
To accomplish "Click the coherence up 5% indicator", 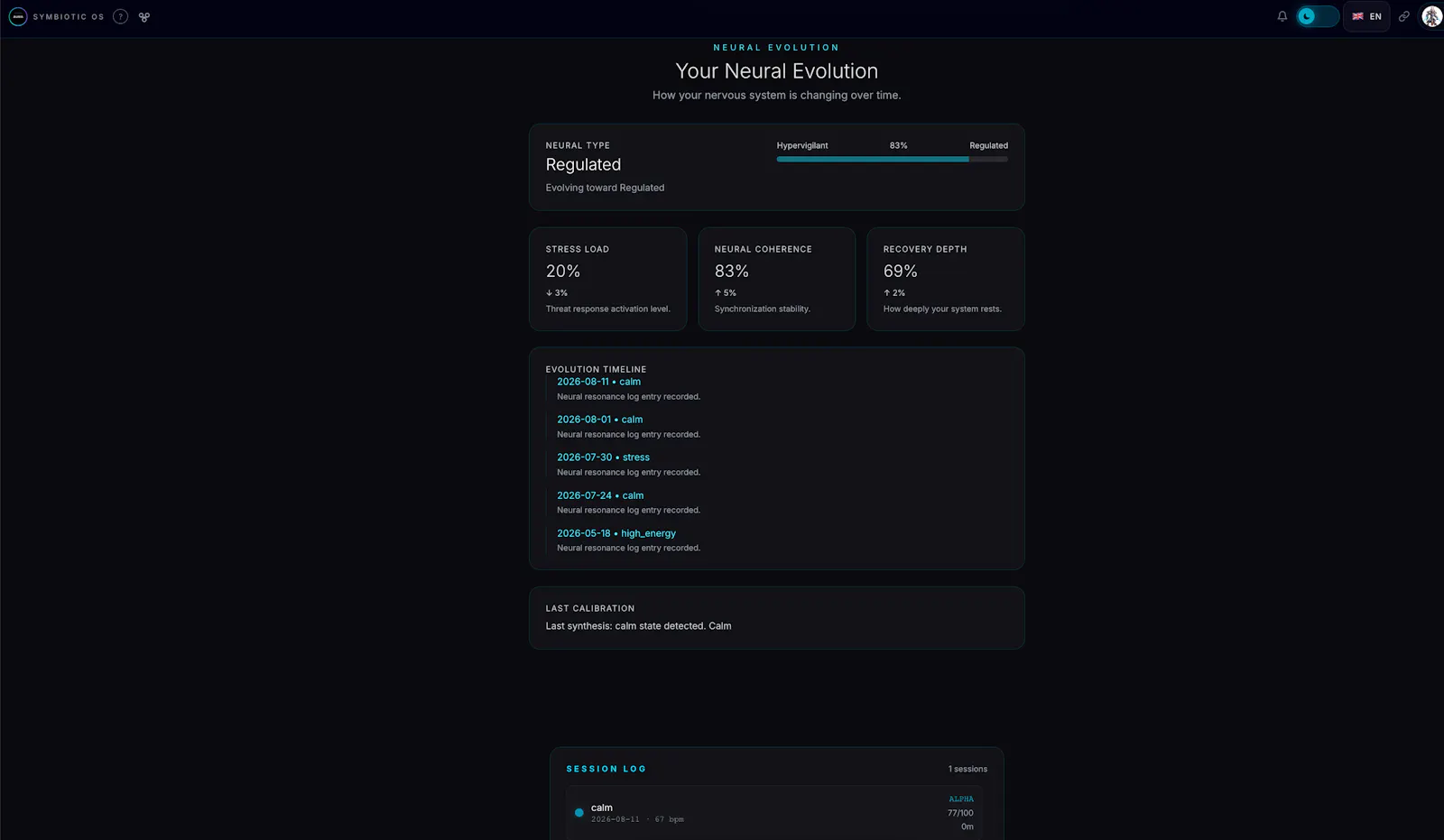I will [x=726, y=293].
